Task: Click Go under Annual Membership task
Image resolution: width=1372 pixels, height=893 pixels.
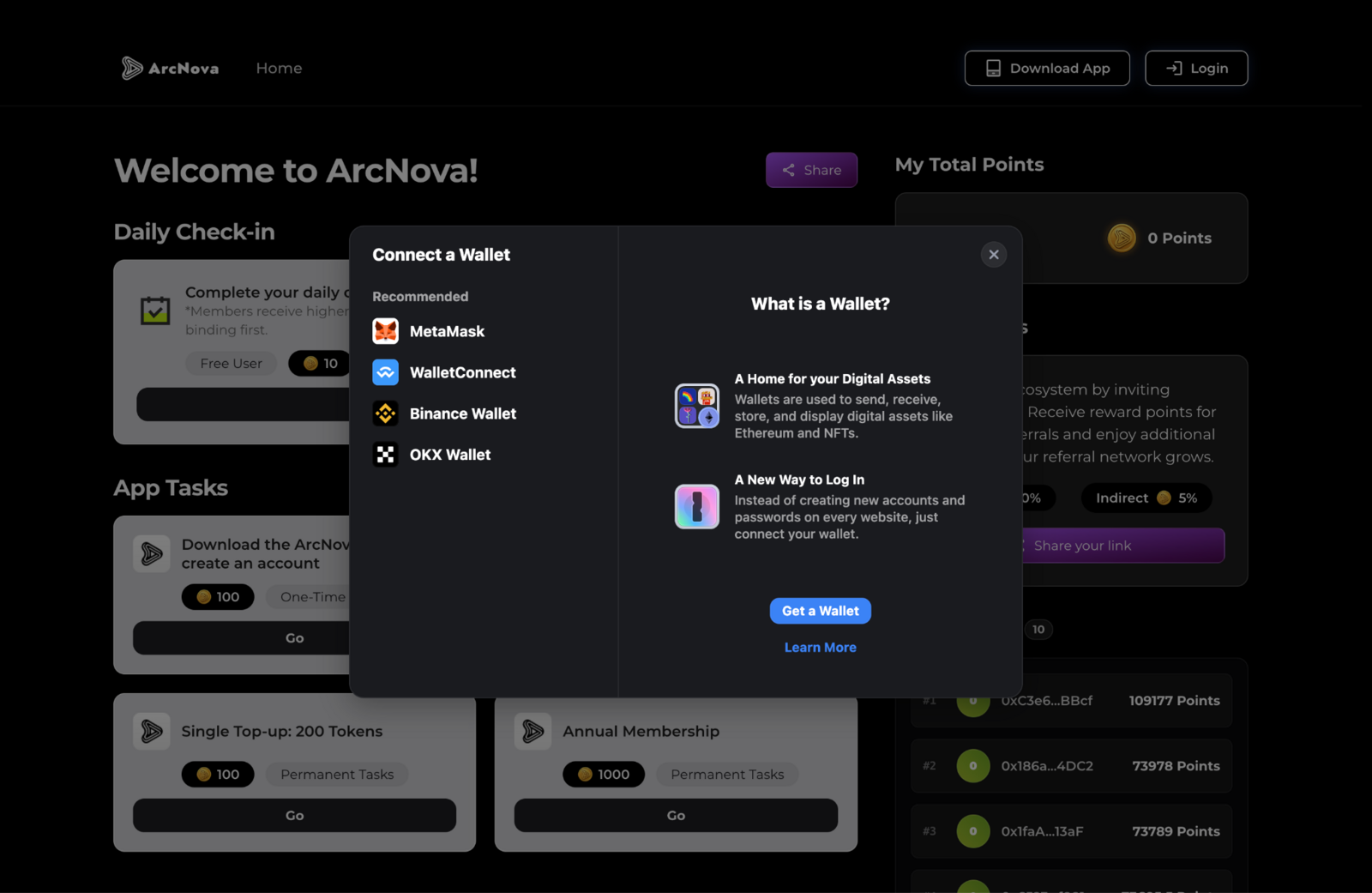Action: click(x=676, y=815)
